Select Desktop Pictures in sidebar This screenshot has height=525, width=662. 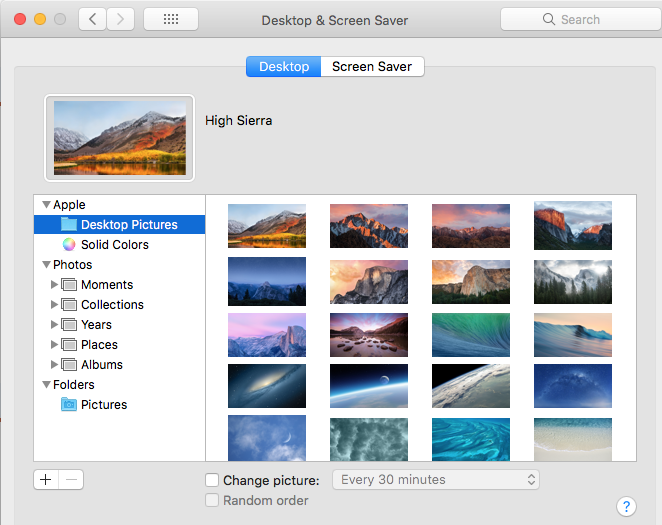click(x=119, y=224)
